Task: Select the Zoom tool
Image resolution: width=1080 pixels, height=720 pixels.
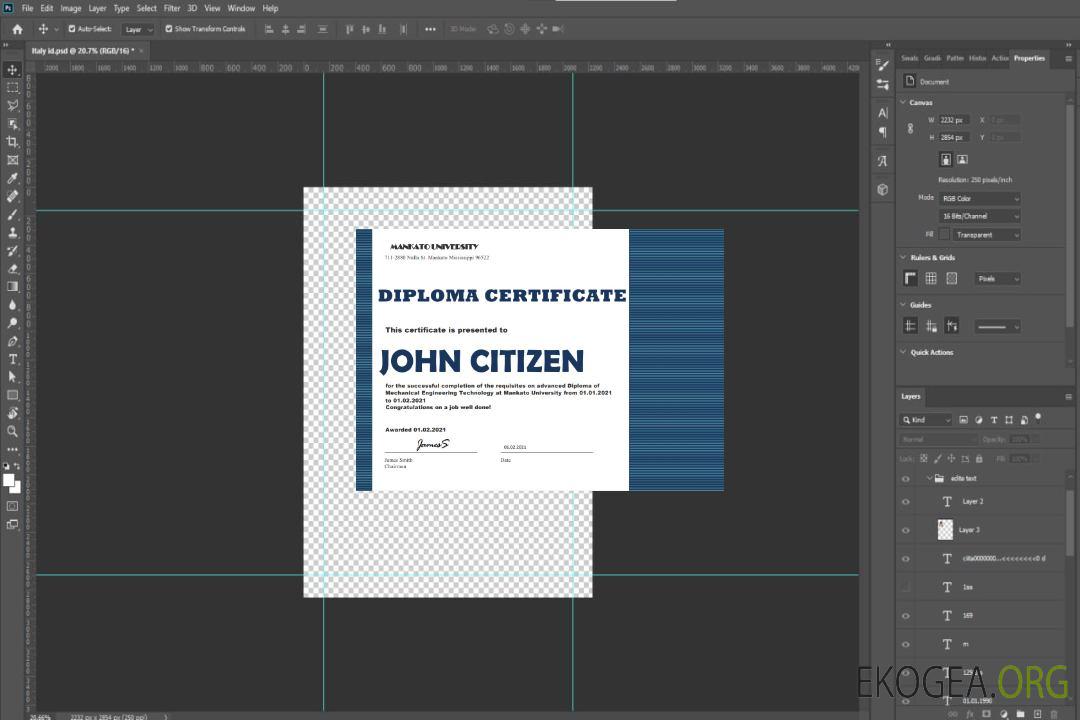Action: 12,431
